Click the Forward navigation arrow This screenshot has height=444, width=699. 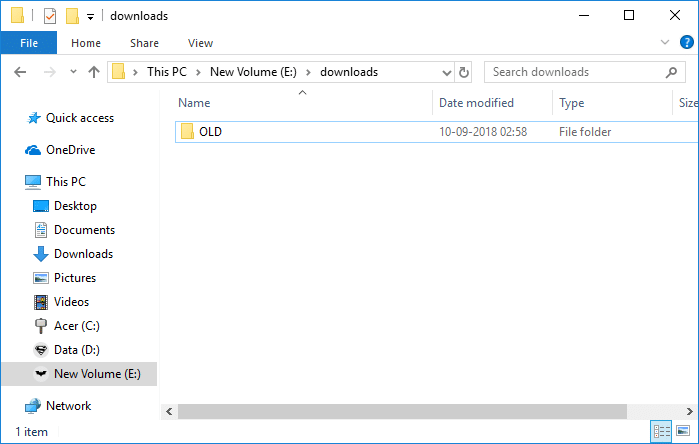pyautogui.click(x=50, y=72)
